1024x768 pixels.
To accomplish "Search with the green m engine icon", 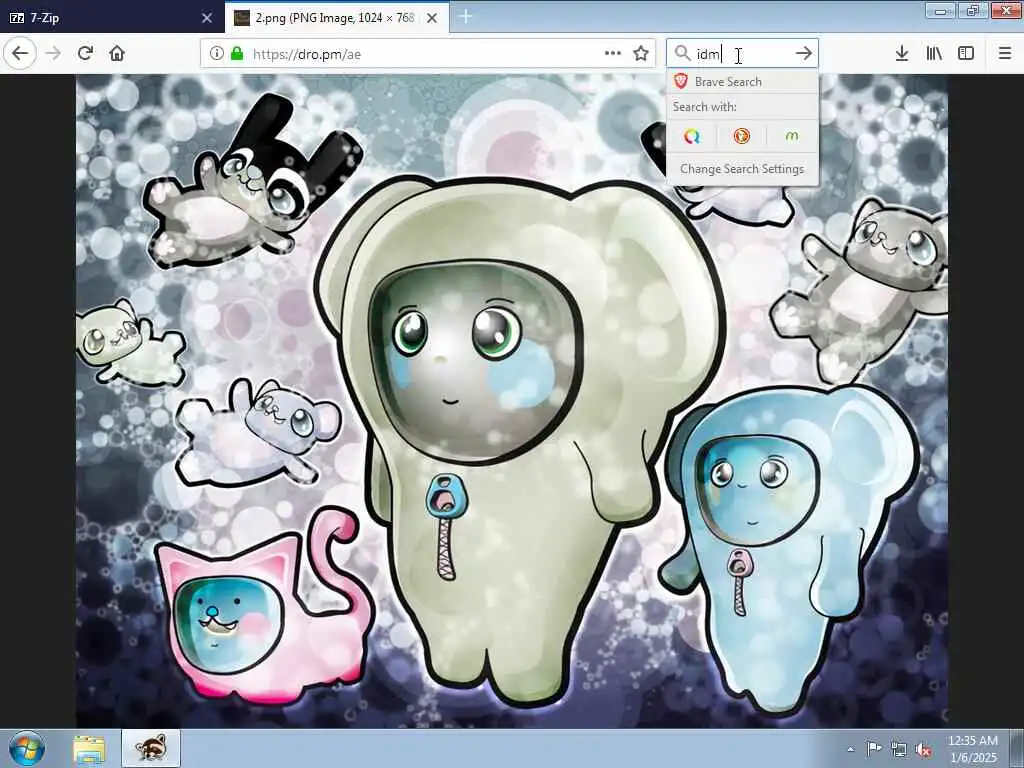I will [x=792, y=136].
